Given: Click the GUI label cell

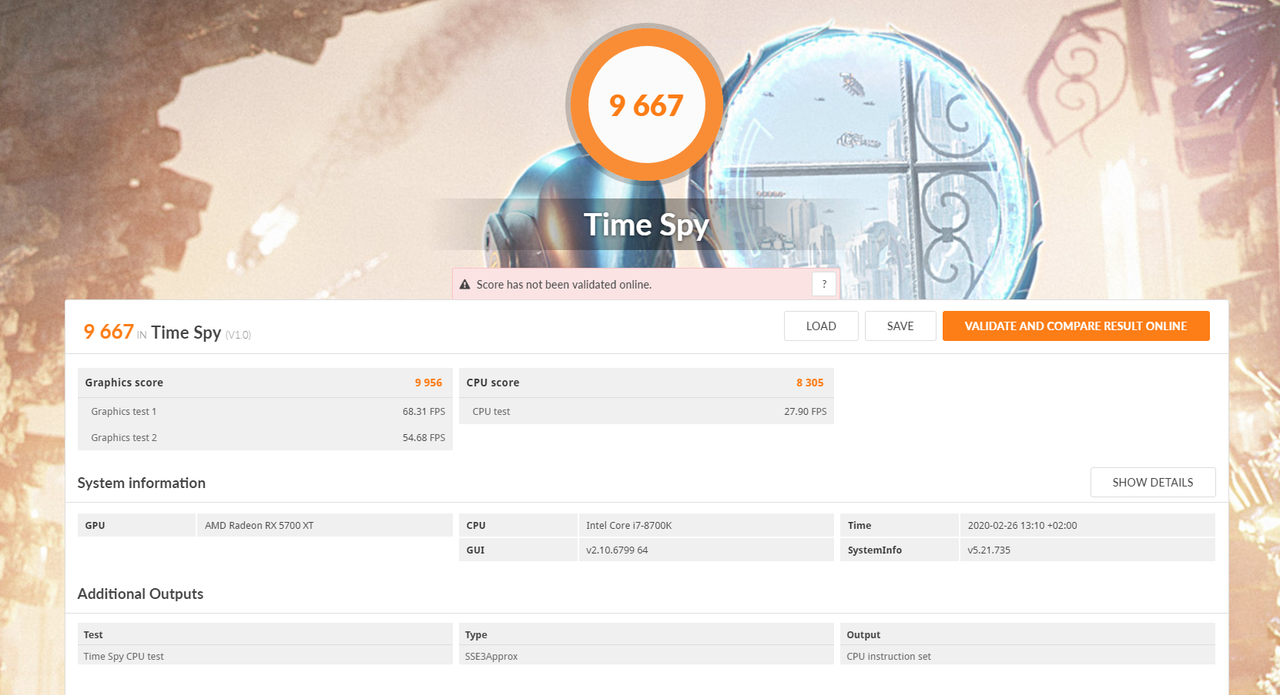Looking at the screenshot, I should coord(518,550).
